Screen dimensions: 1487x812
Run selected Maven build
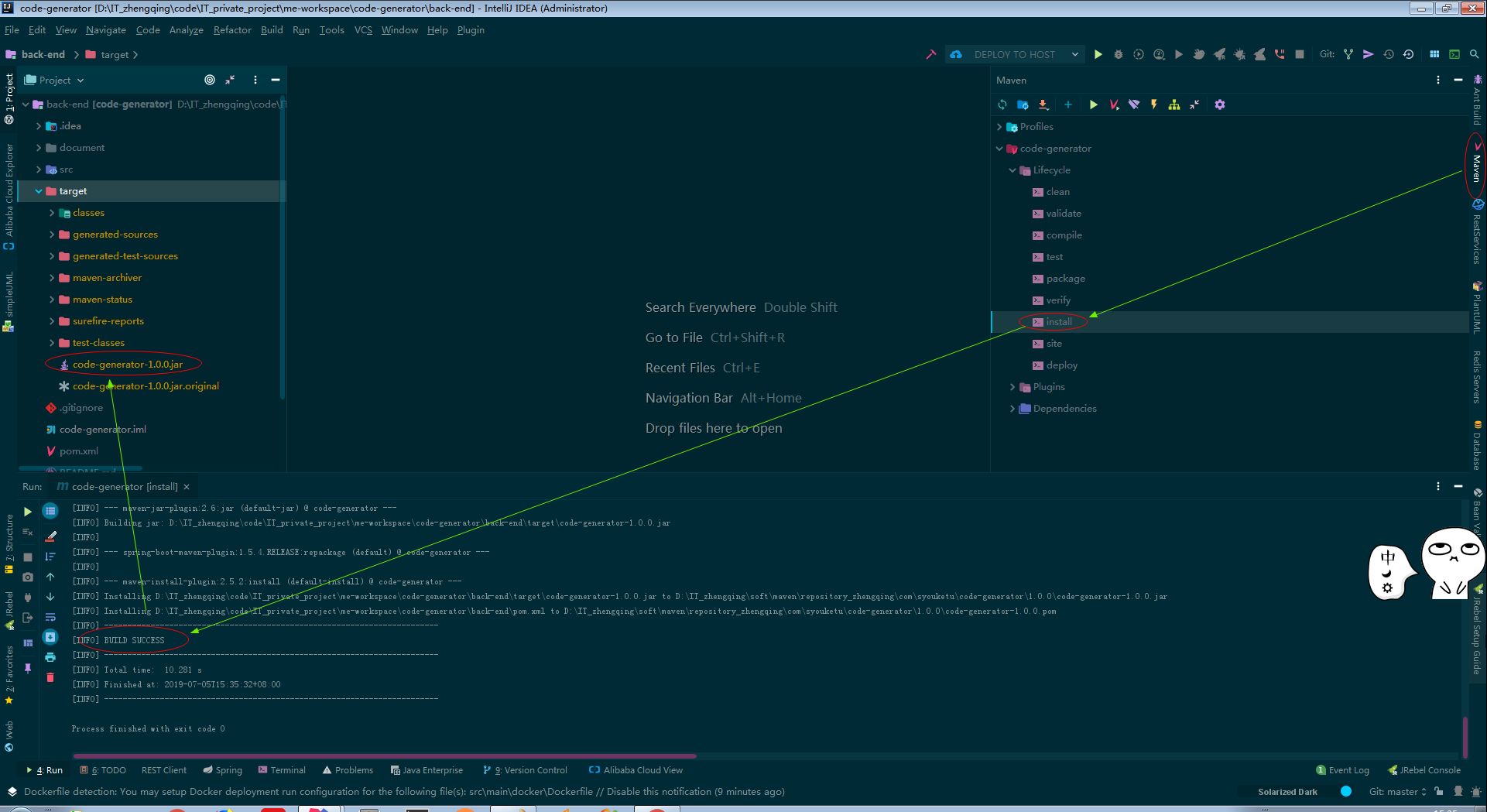(x=1093, y=104)
